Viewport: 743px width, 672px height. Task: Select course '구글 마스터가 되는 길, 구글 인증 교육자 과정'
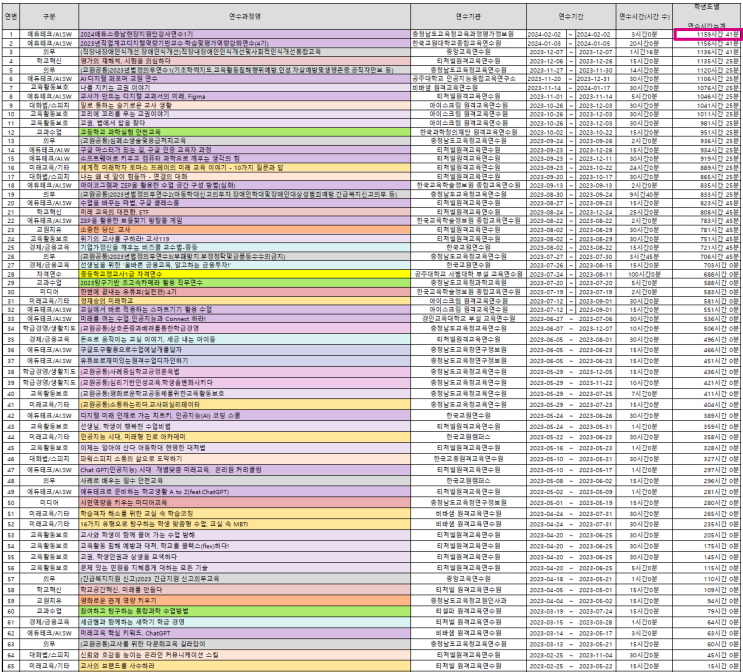tap(244, 150)
